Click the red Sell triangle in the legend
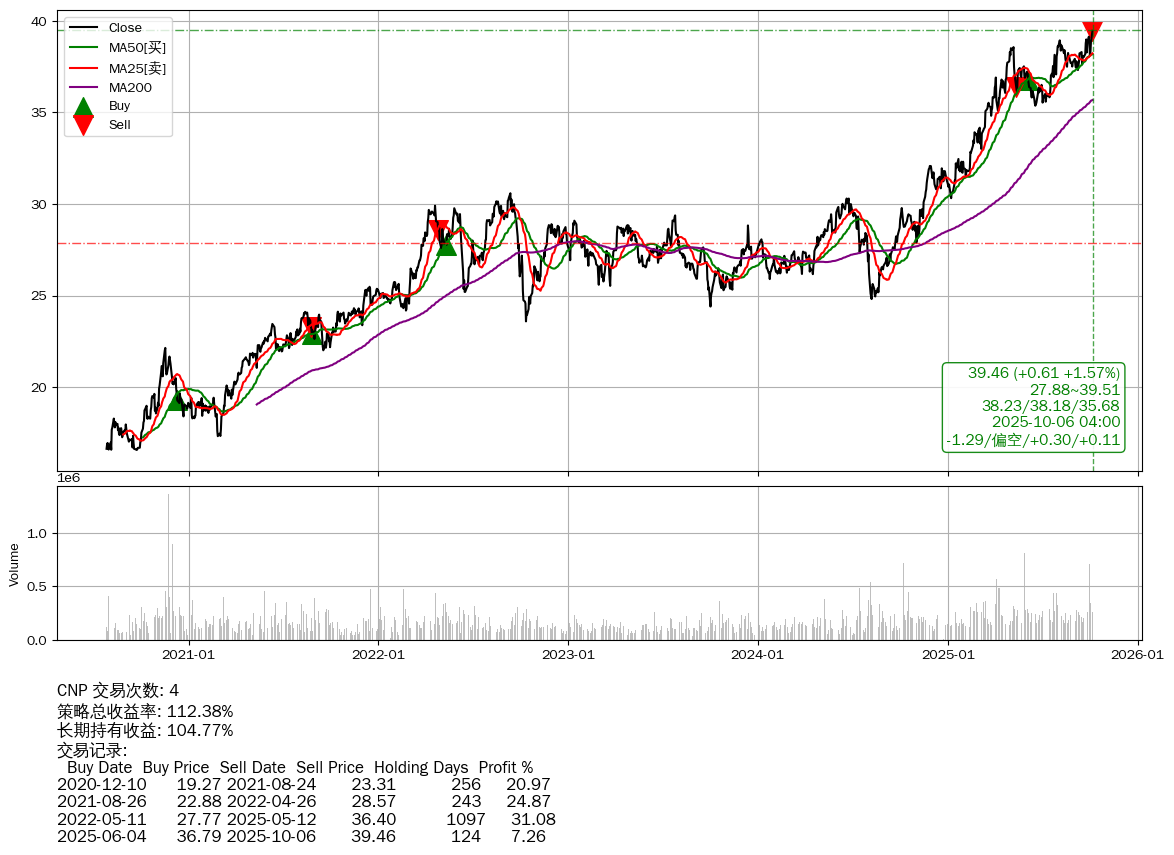The height and width of the screenshot is (855, 1174). tap(84, 125)
